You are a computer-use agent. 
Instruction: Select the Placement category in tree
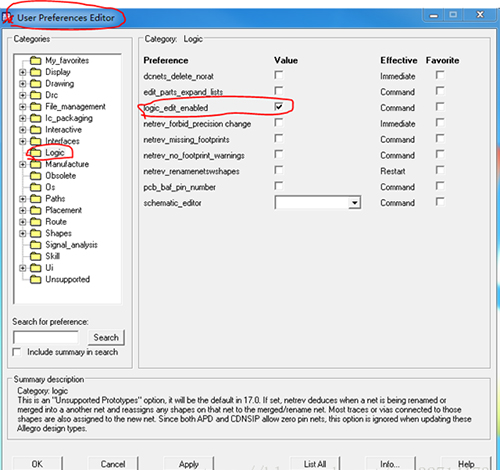64,210
